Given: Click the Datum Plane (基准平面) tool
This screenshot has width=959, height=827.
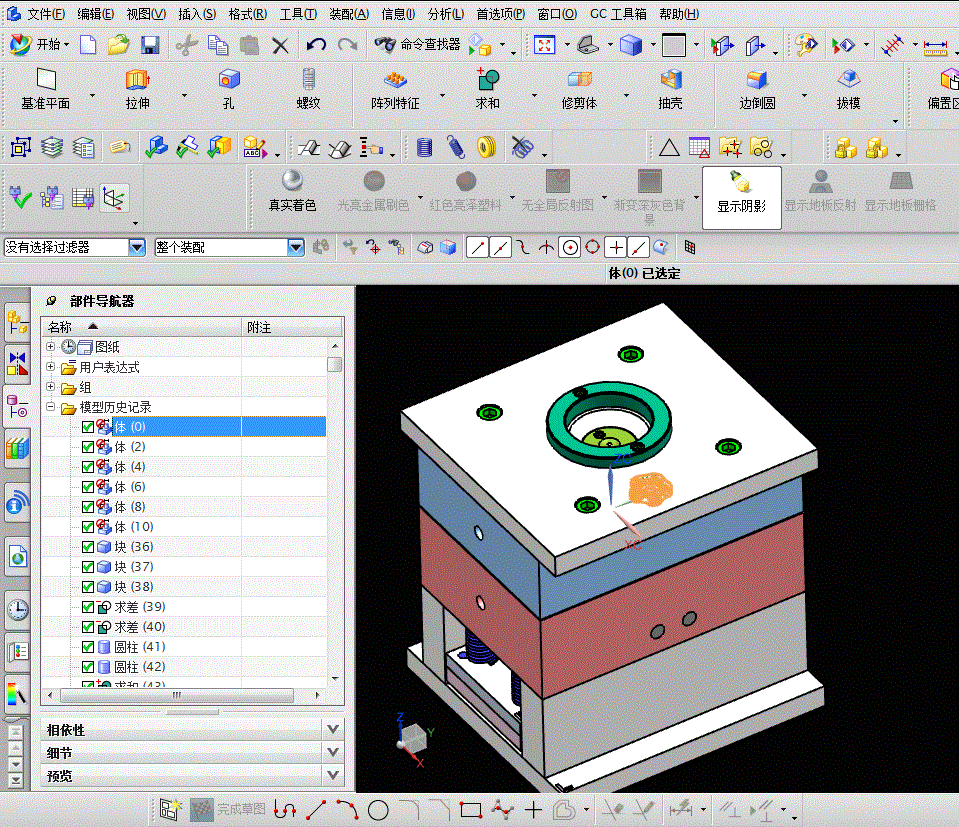Looking at the screenshot, I should coord(46,90).
